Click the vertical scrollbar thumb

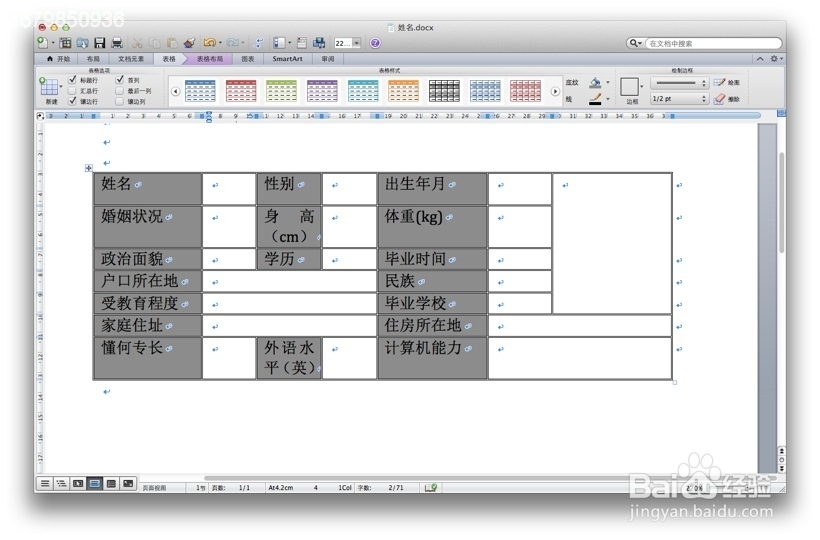(782, 202)
